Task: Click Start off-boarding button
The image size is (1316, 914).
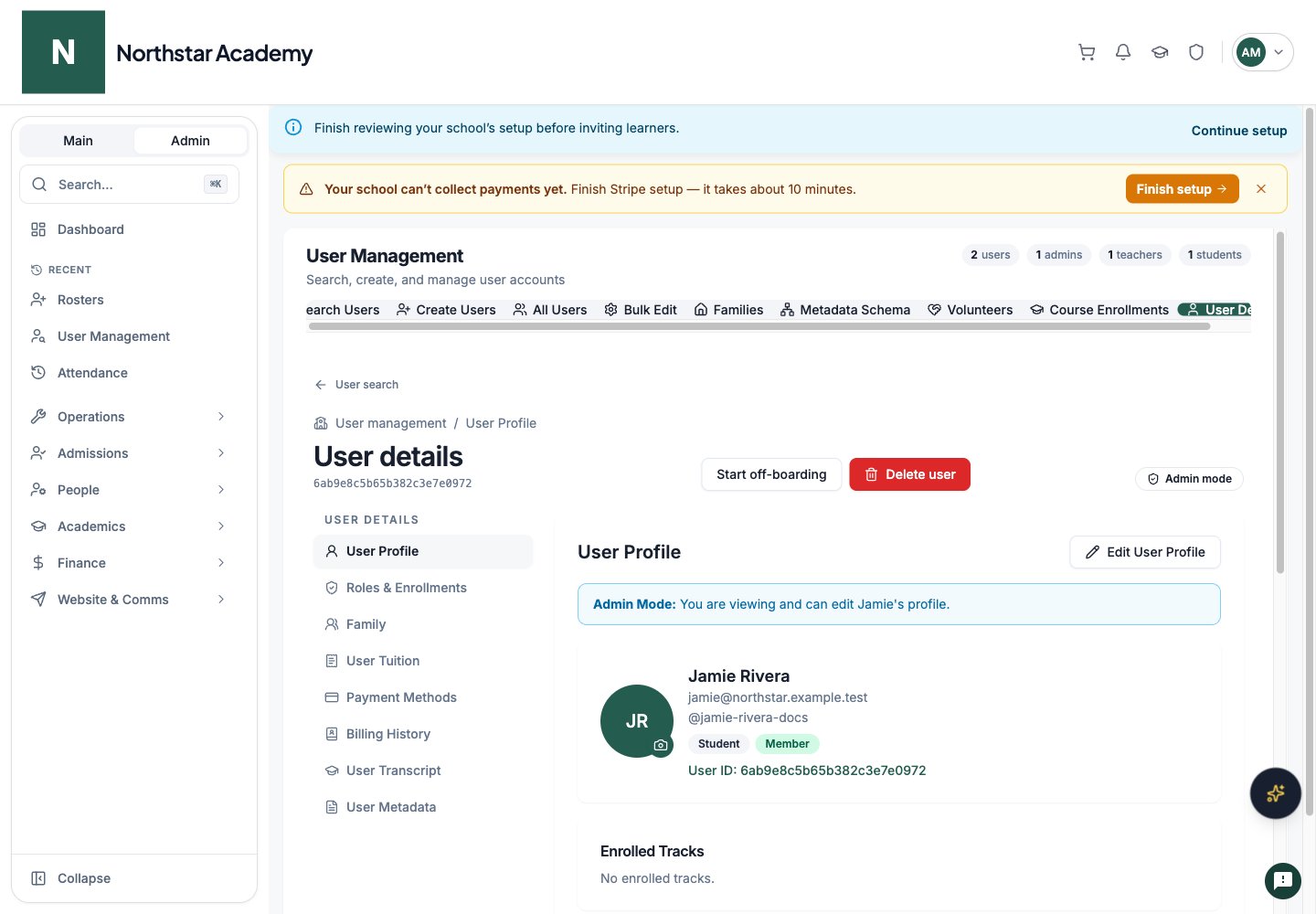Action: (771, 474)
